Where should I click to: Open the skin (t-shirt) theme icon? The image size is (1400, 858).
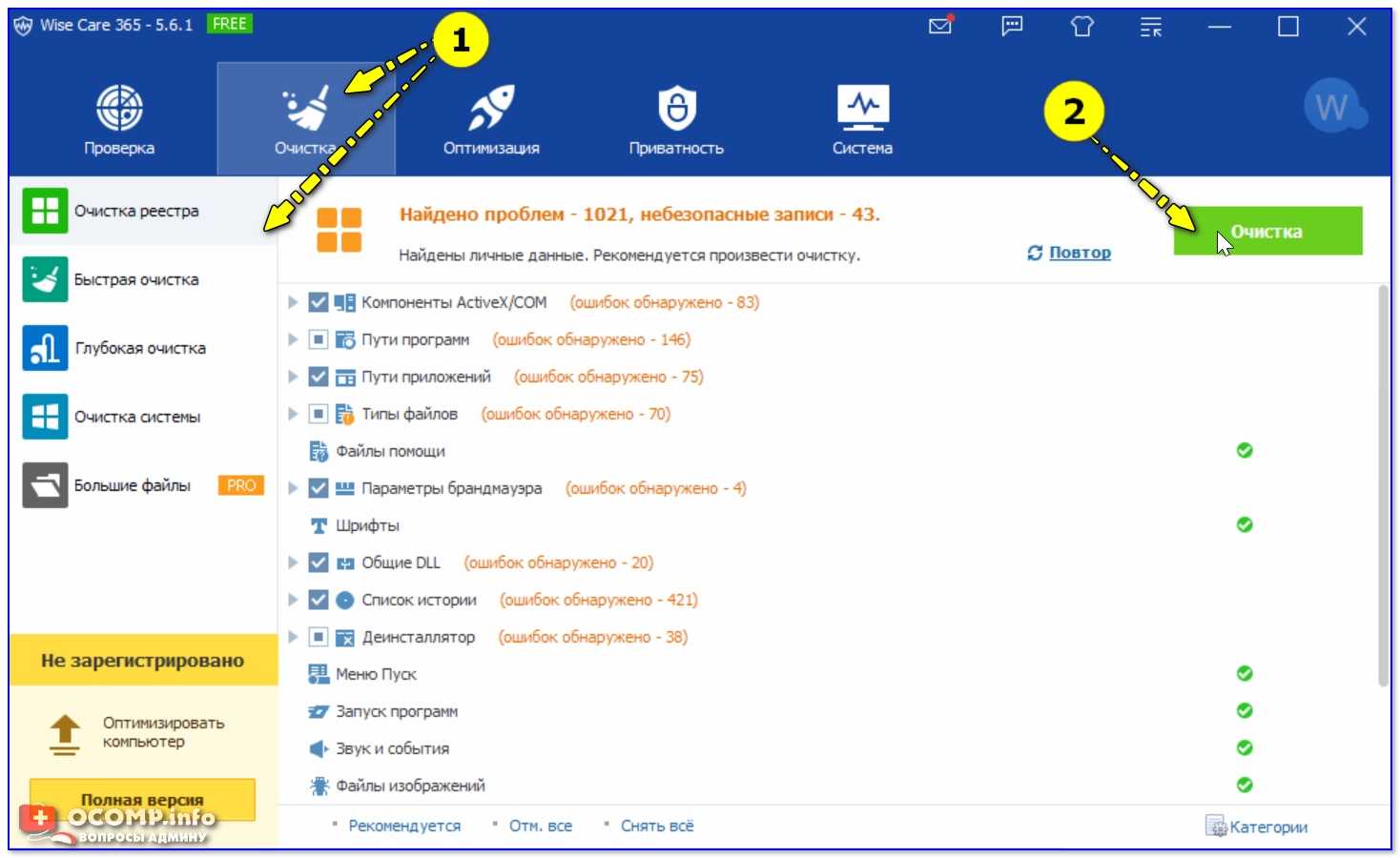tap(1081, 26)
